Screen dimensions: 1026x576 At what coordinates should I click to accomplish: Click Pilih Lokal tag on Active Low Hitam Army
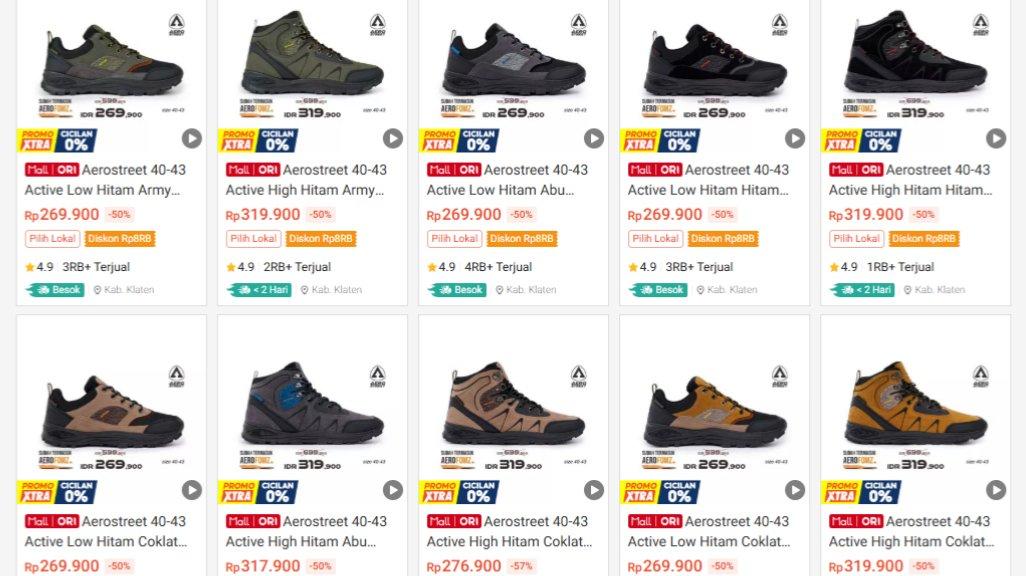pos(53,239)
